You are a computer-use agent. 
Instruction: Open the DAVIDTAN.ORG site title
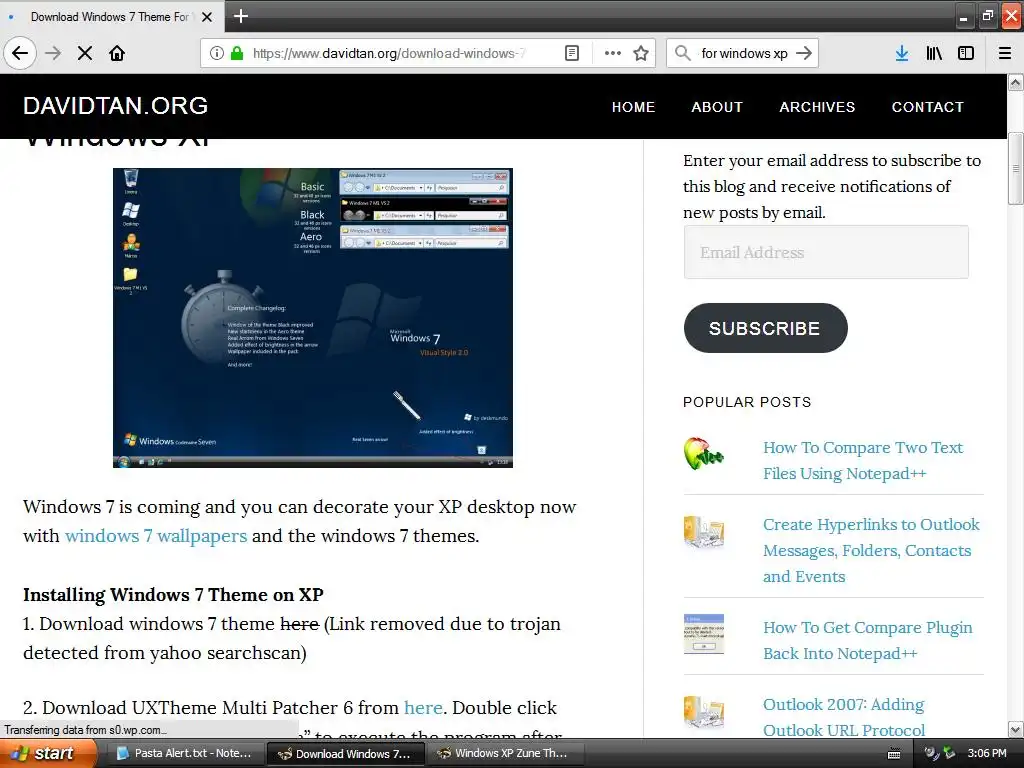[x=116, y=106]
